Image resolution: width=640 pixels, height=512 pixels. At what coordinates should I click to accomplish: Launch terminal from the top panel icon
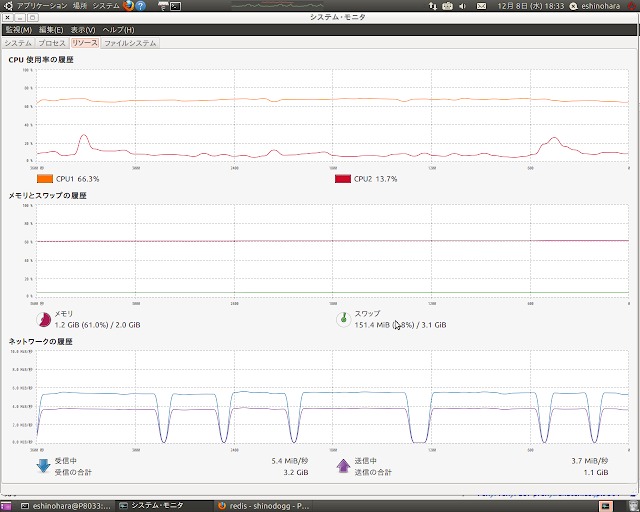(x=176, y=6)
